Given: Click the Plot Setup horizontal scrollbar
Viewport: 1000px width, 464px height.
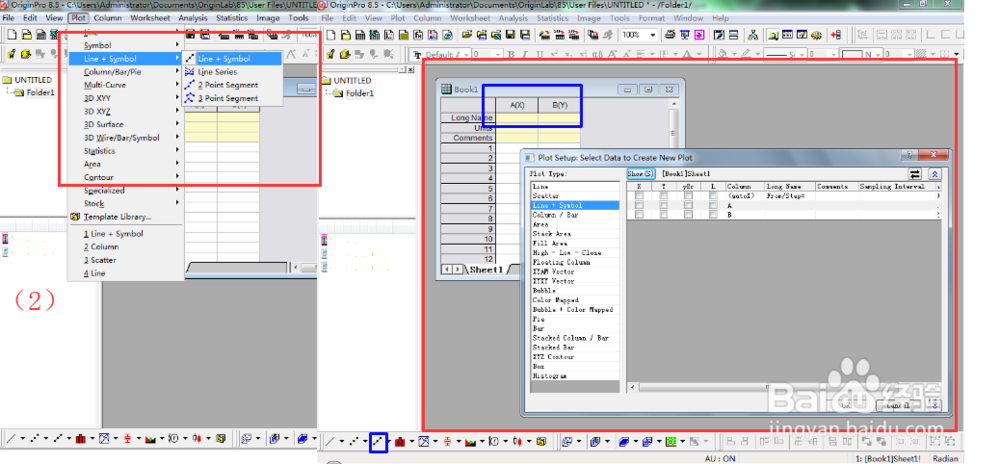Looking at the screenshot, I should point(784,387).
